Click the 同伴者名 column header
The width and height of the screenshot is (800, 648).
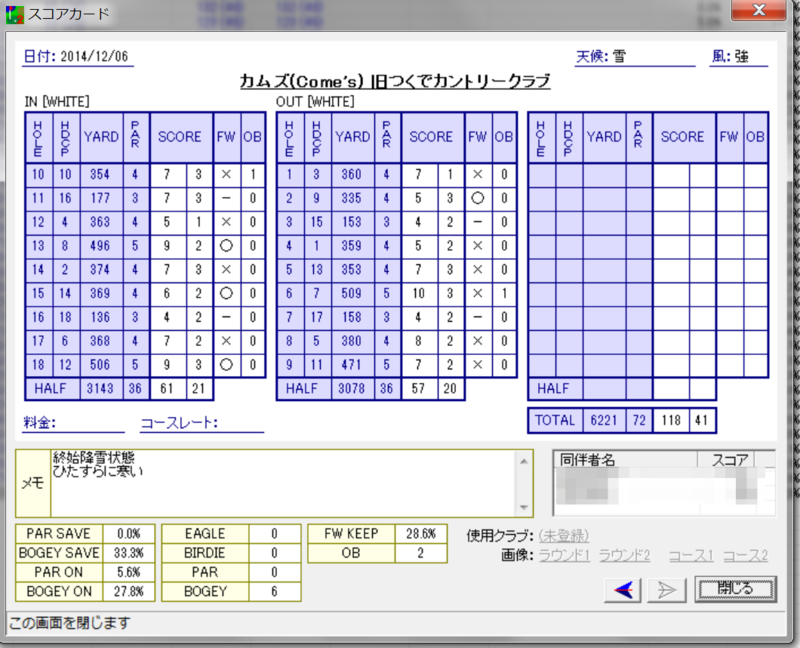(626, 460)
